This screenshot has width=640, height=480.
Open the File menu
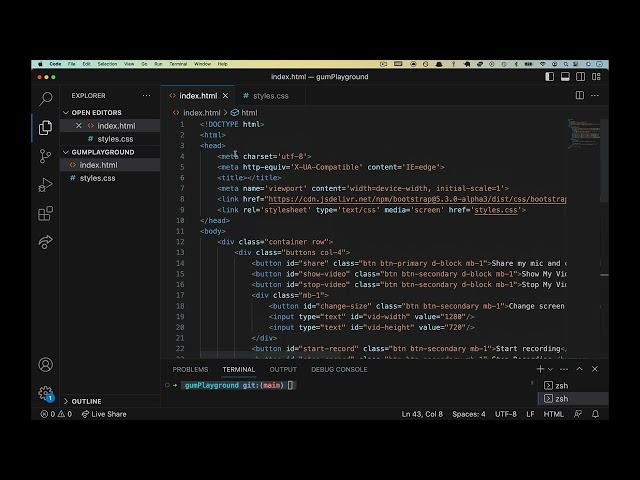[x=71, y=64]
